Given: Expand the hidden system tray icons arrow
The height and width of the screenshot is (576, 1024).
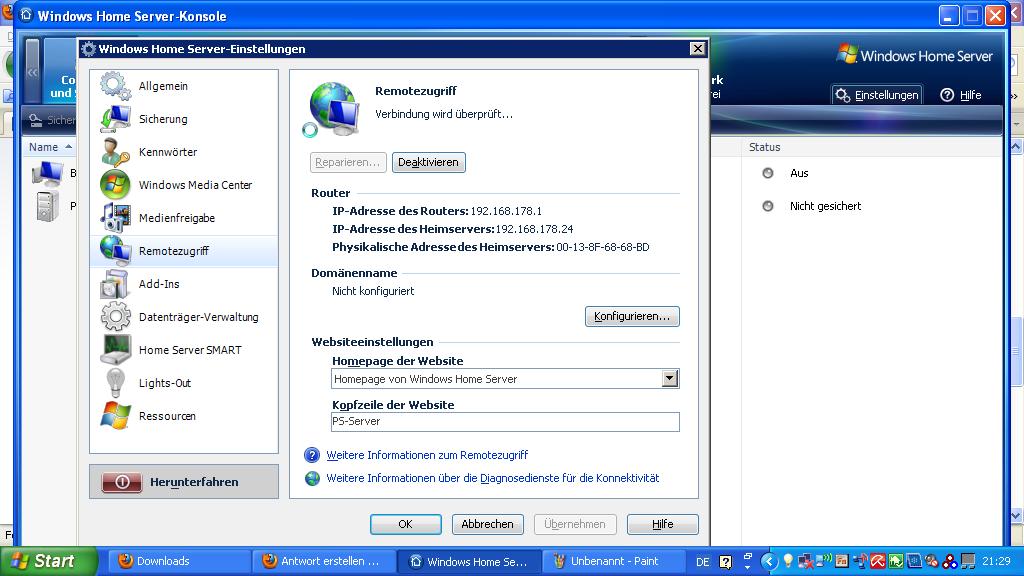Looking at the screenshot, I should pyautogui.click(x=769, y=561).
